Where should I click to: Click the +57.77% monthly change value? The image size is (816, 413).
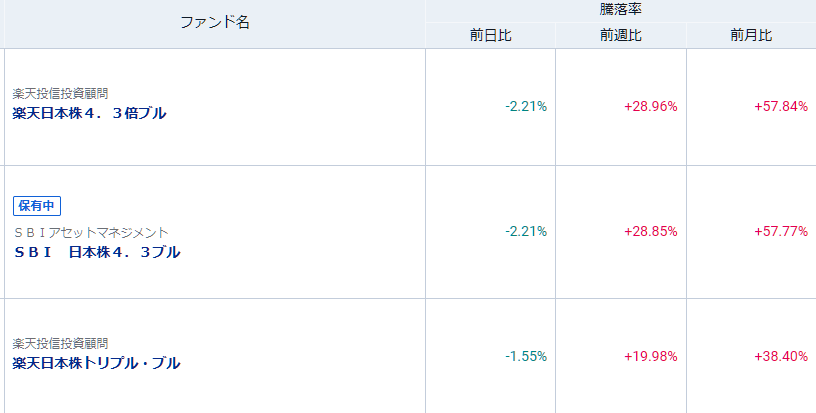click(x=780, y=231)
